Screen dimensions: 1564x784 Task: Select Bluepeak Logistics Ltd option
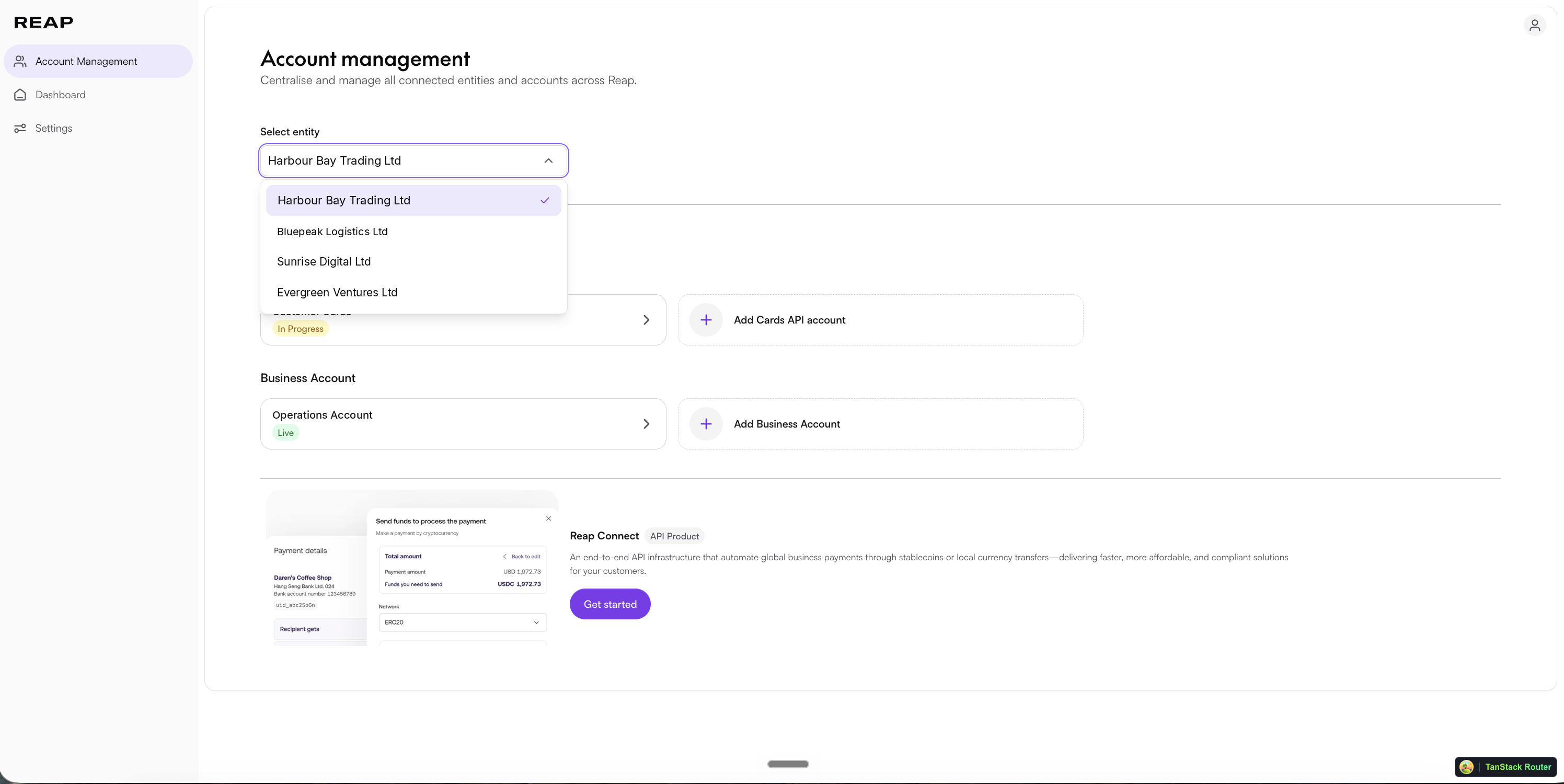pyautogui.click(x=413, y=232)
